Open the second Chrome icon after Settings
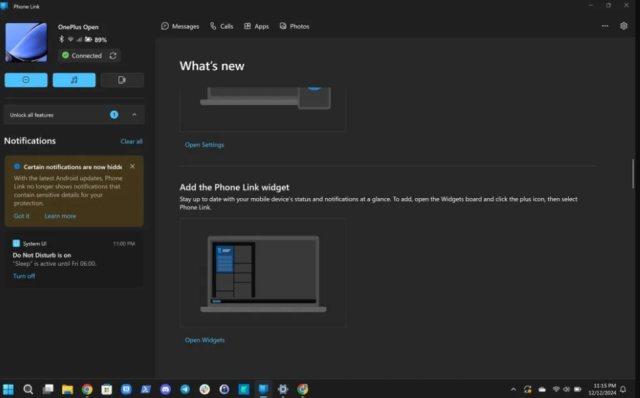 coord(302,389)
